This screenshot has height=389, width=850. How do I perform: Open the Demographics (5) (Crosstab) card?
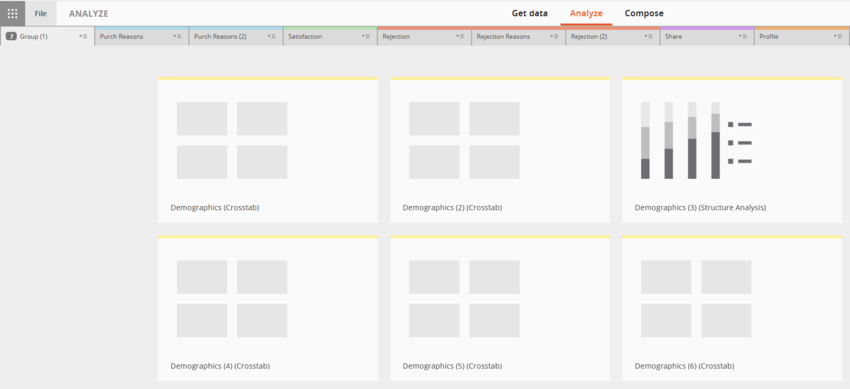(500, 308)
